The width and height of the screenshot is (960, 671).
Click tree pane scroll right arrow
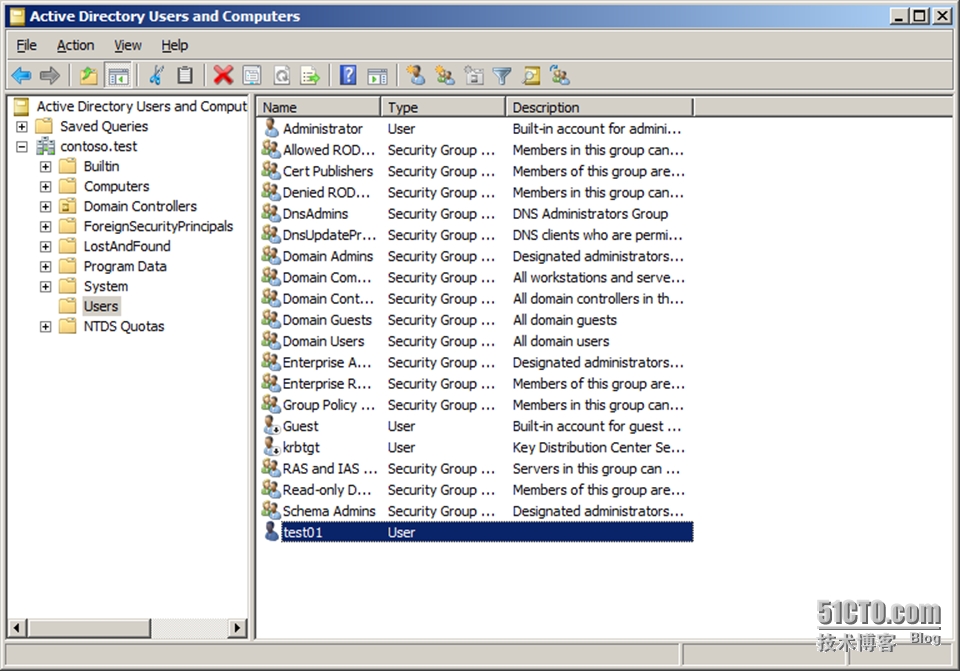coord(238,628)
